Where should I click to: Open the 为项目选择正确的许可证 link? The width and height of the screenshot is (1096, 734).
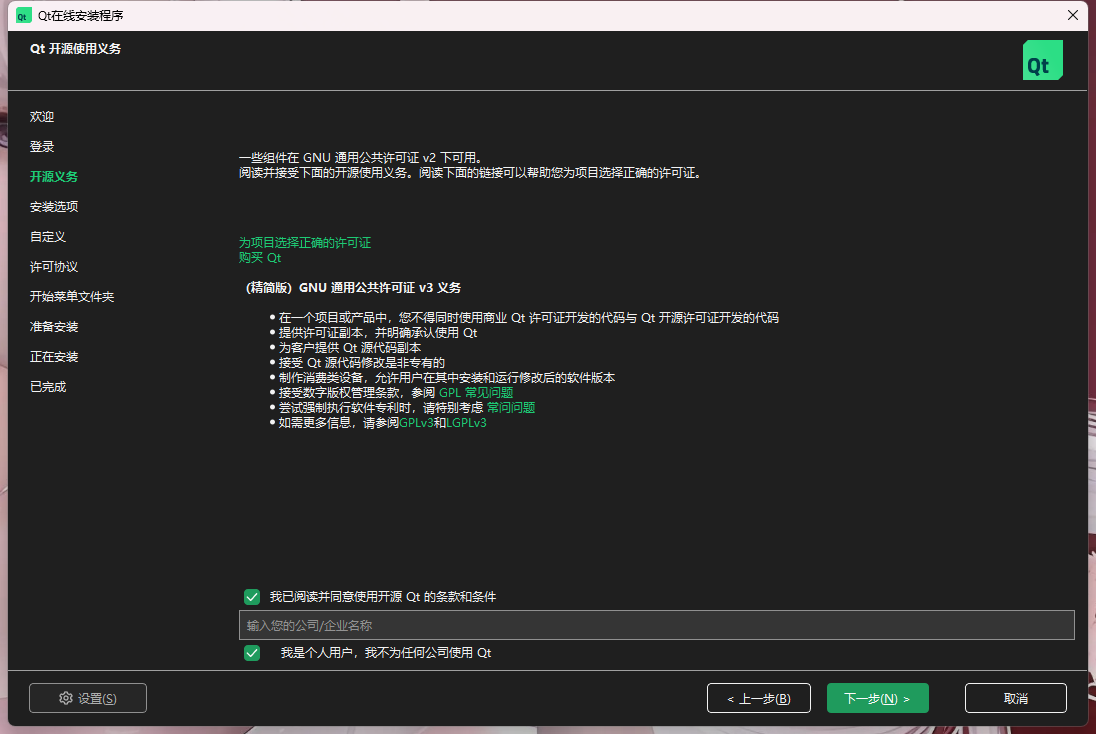[x=305, y=243]
